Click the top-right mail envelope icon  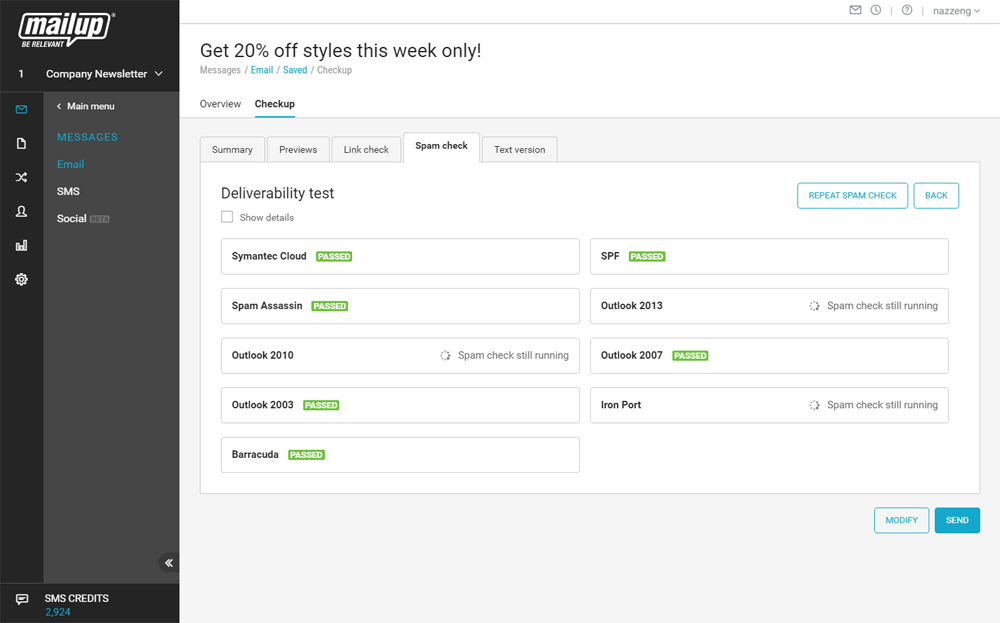855,11
